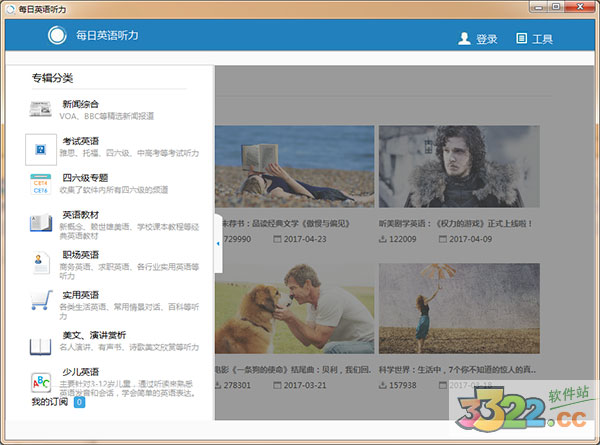
Task: Choose the 职场英语 document icon
Action: click(40, 262)
